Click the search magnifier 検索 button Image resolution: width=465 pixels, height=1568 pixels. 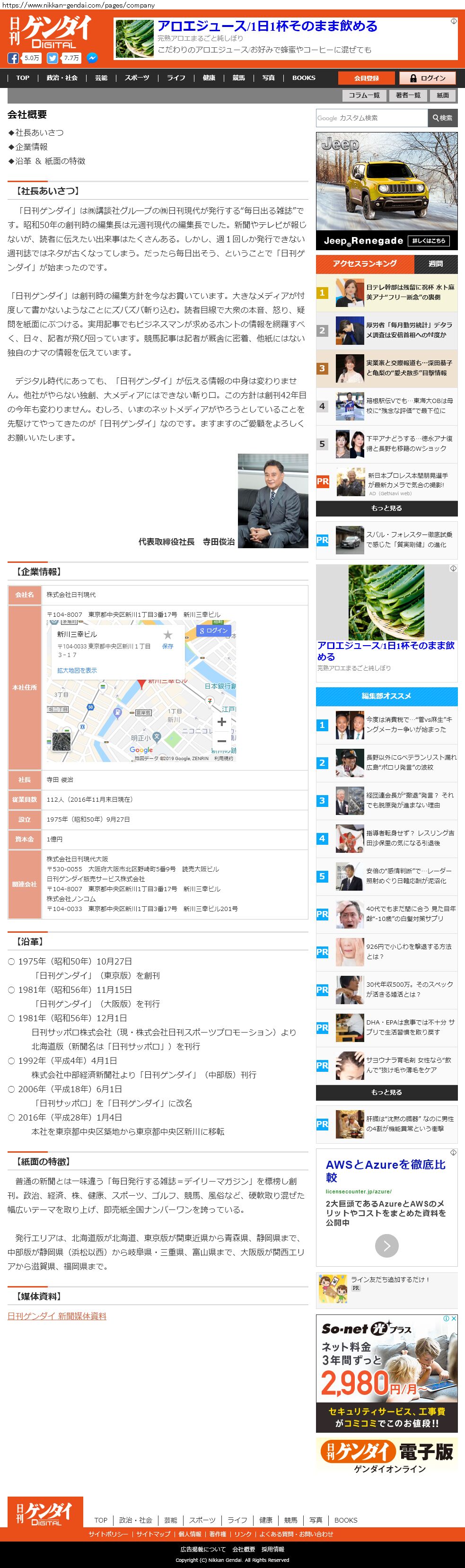442,118
